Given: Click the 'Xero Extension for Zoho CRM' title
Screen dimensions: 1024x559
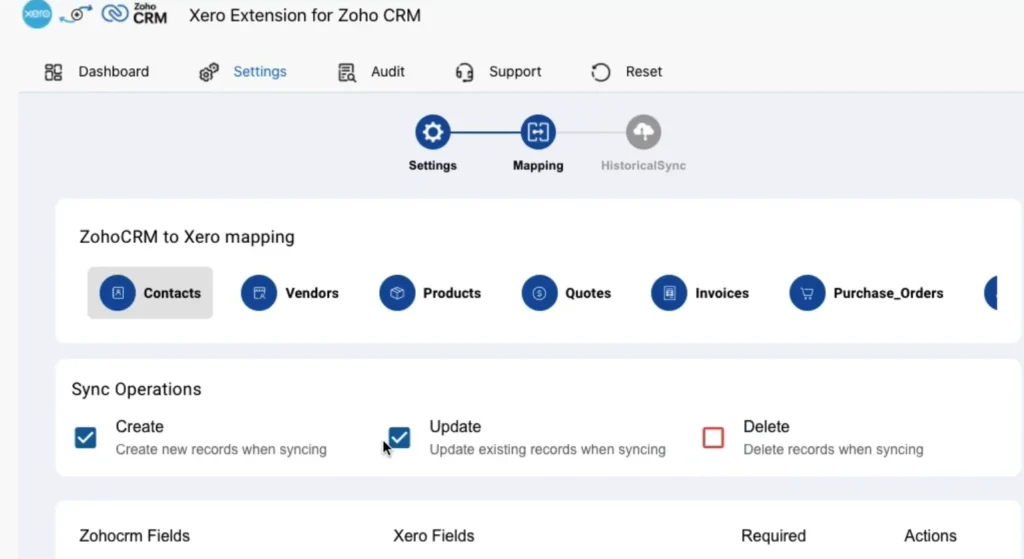Looking at the screenshot, I should click(305, 15).
